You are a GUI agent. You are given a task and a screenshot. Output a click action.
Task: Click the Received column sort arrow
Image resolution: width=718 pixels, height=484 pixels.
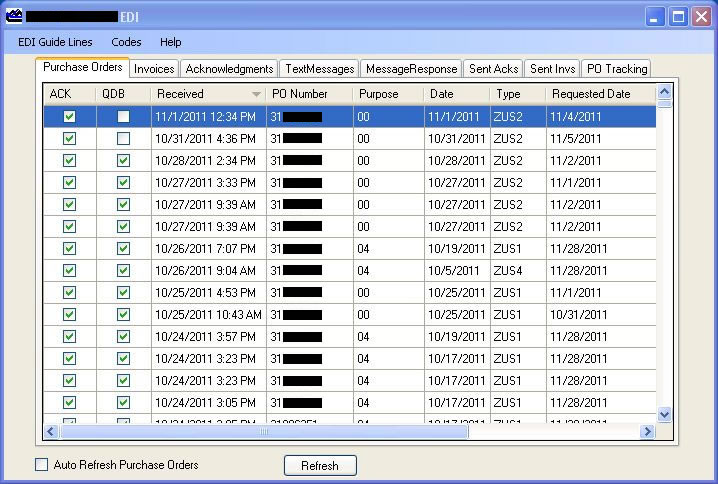point(256,94)
